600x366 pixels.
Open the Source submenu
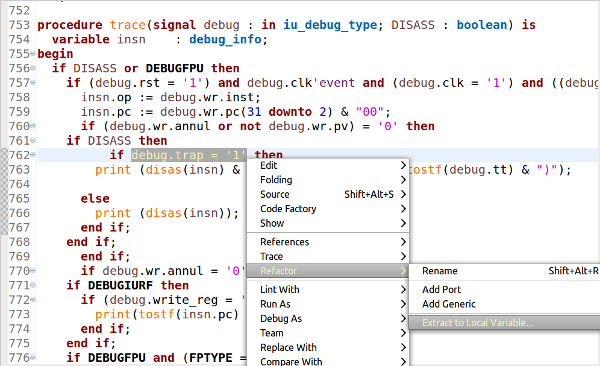coord(328,194)
